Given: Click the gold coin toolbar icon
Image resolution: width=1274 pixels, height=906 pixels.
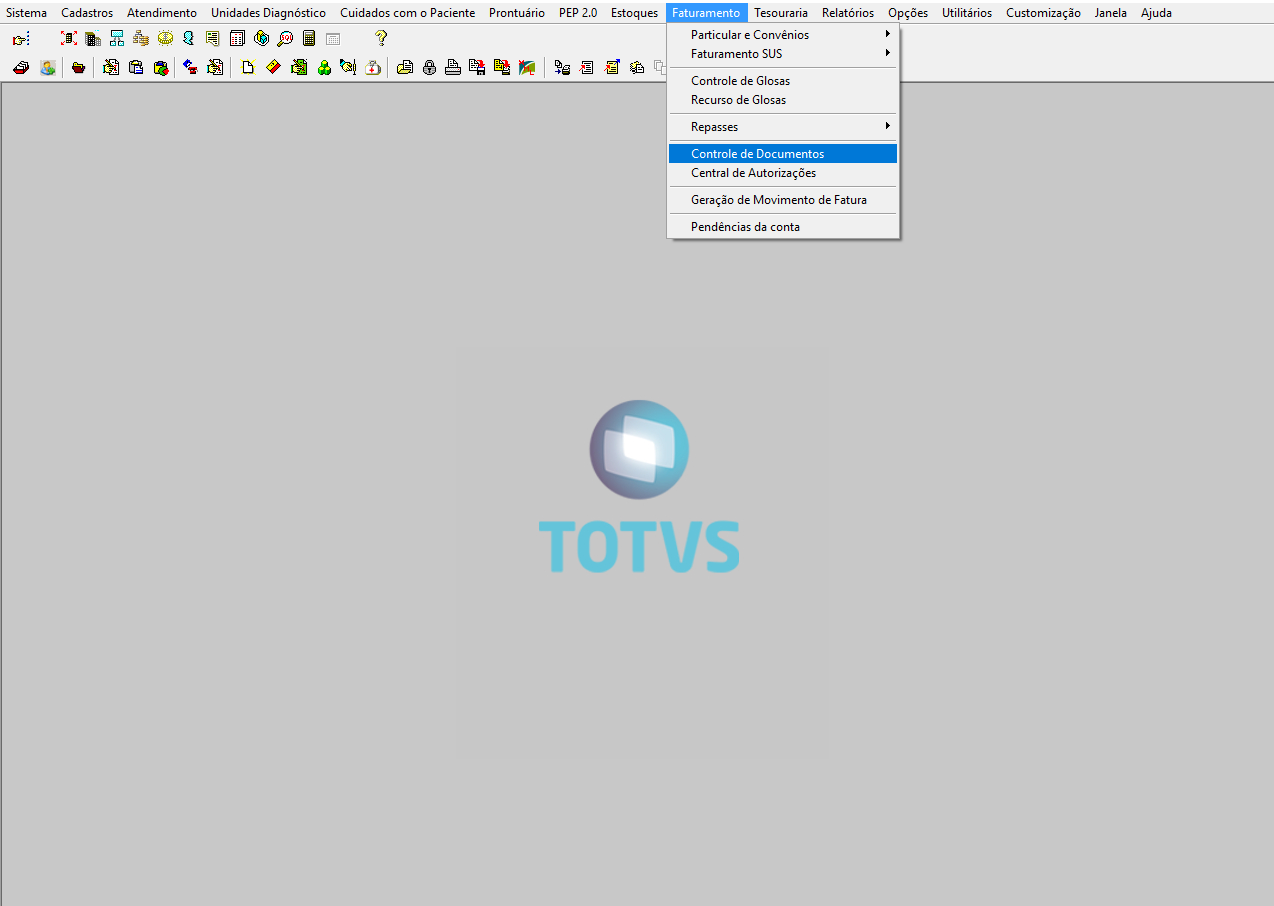Looking at the screenshot, I should click(x=165, y=38).
